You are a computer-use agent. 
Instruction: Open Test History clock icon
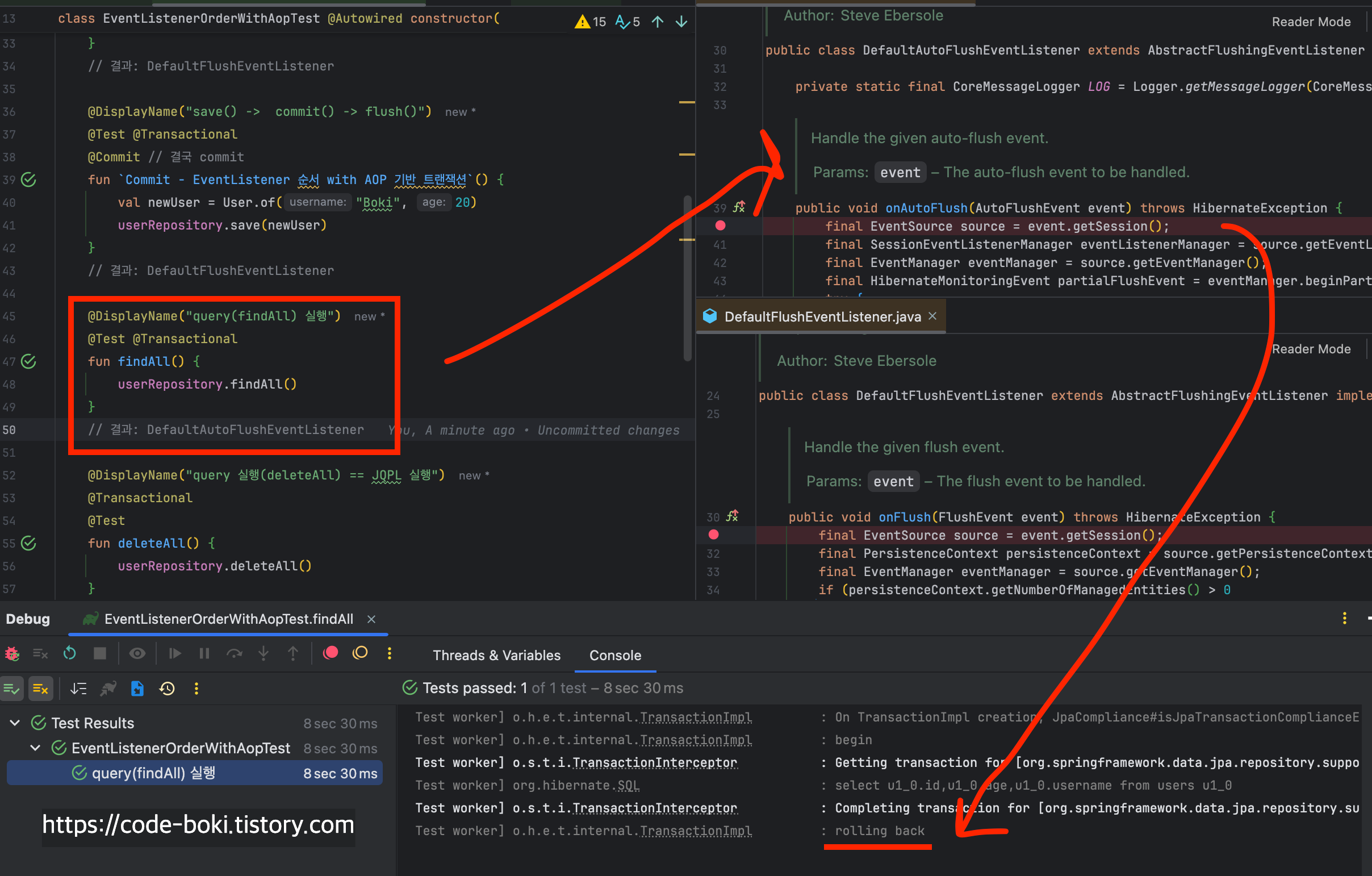(x=167, y=689)
